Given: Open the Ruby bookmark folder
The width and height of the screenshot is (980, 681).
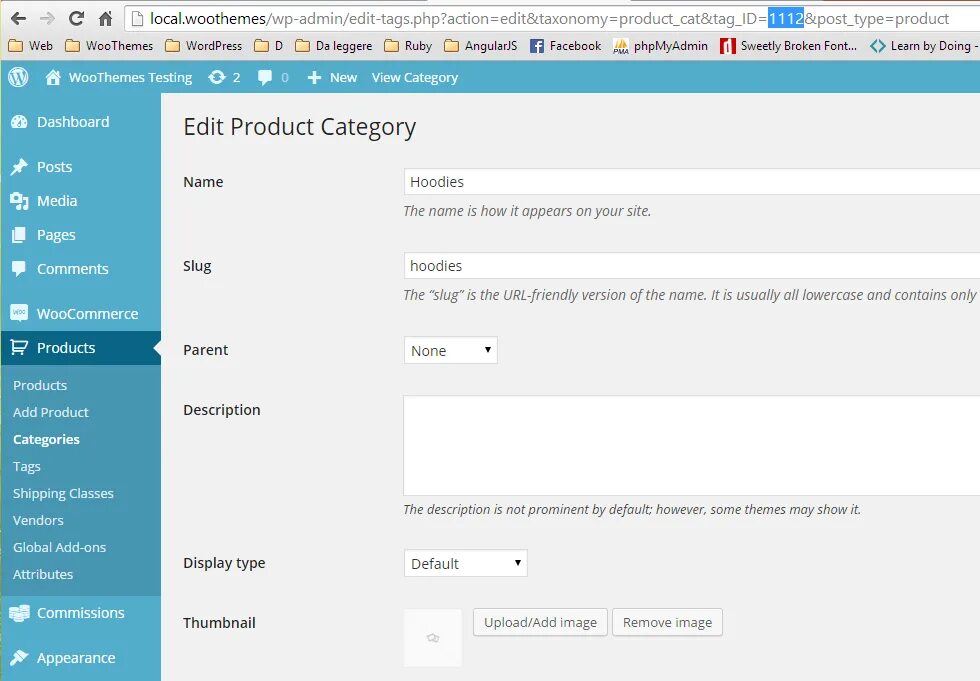Looking at the screenshot, I should pos(408,46).
